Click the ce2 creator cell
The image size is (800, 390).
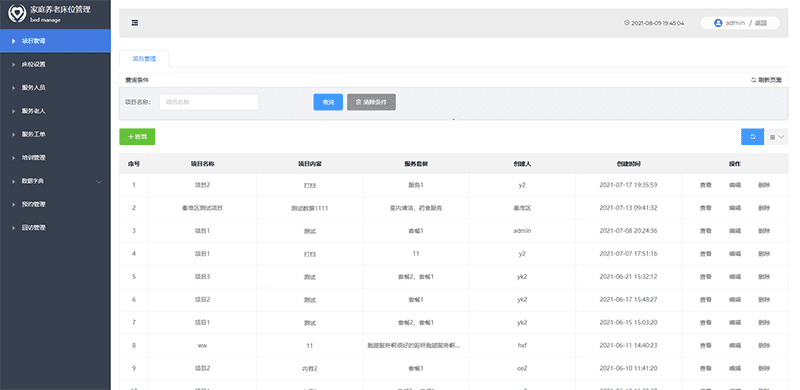click(522, 369)
